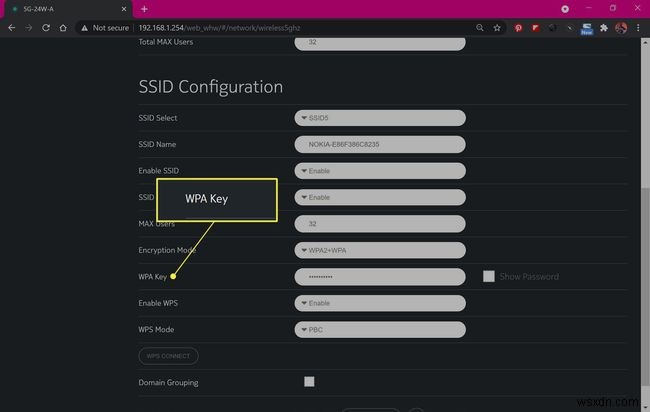Open the WPS Mode dropdown
This screenshot has width=650, height=412.
pyautogui.click(x=380, y=329)
